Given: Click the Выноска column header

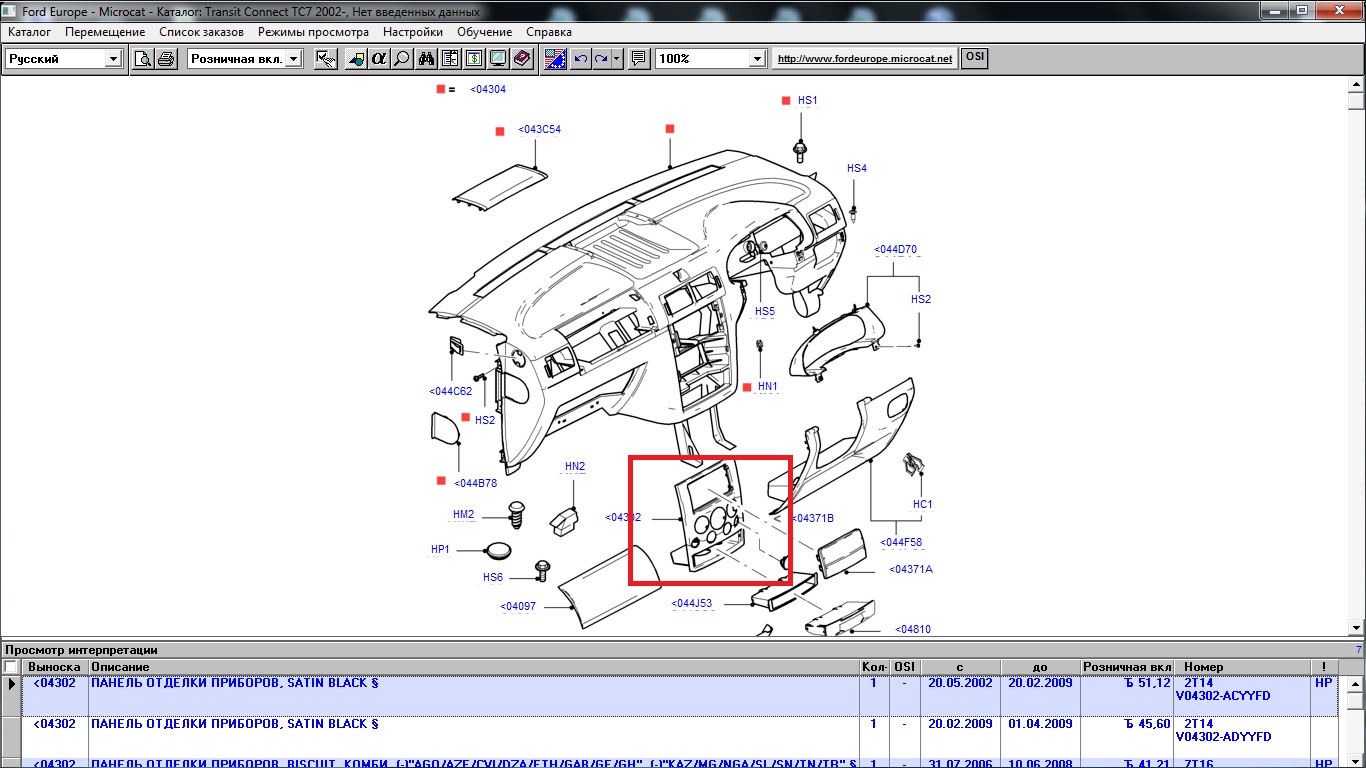Looking at the screenshot, I should [54, 667].
